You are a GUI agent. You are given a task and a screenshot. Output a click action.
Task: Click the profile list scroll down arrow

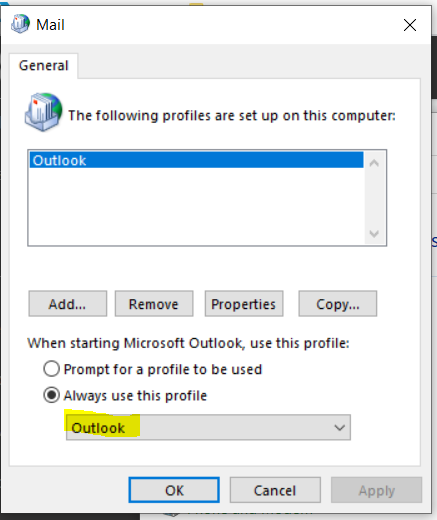tap(374, 234)
